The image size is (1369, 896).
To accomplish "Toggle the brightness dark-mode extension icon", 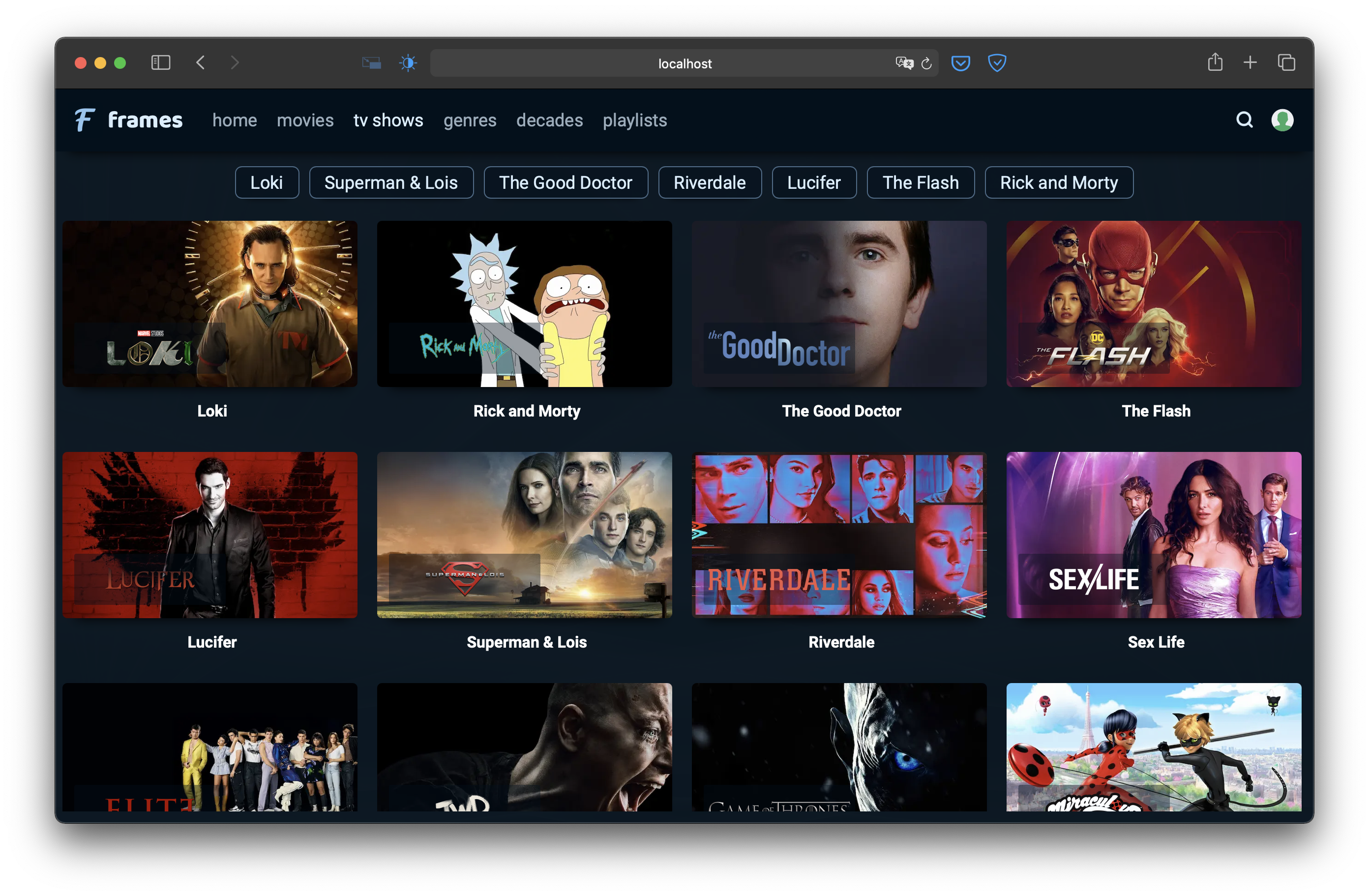I will [408, 62].
